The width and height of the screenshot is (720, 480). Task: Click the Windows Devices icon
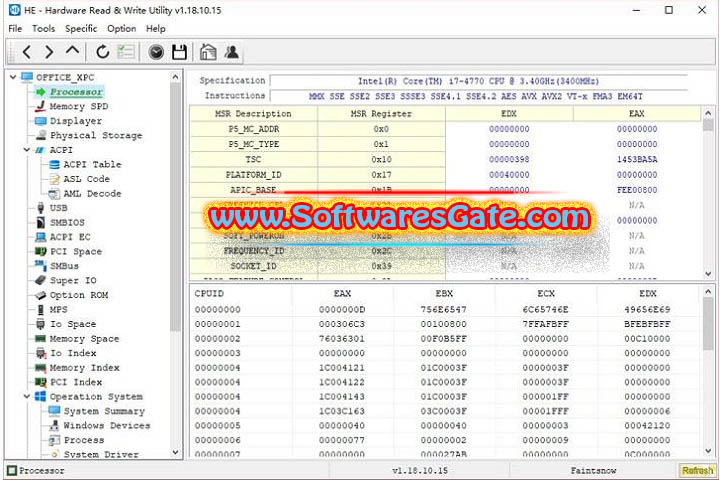coord(54,425)
